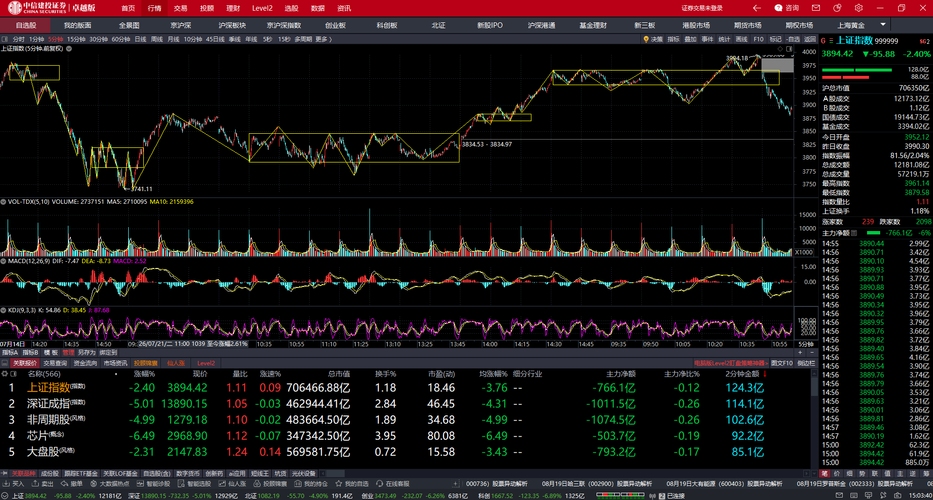Open the 咨询 consultation chat
The image size is (933, 500).
point(787,8)
